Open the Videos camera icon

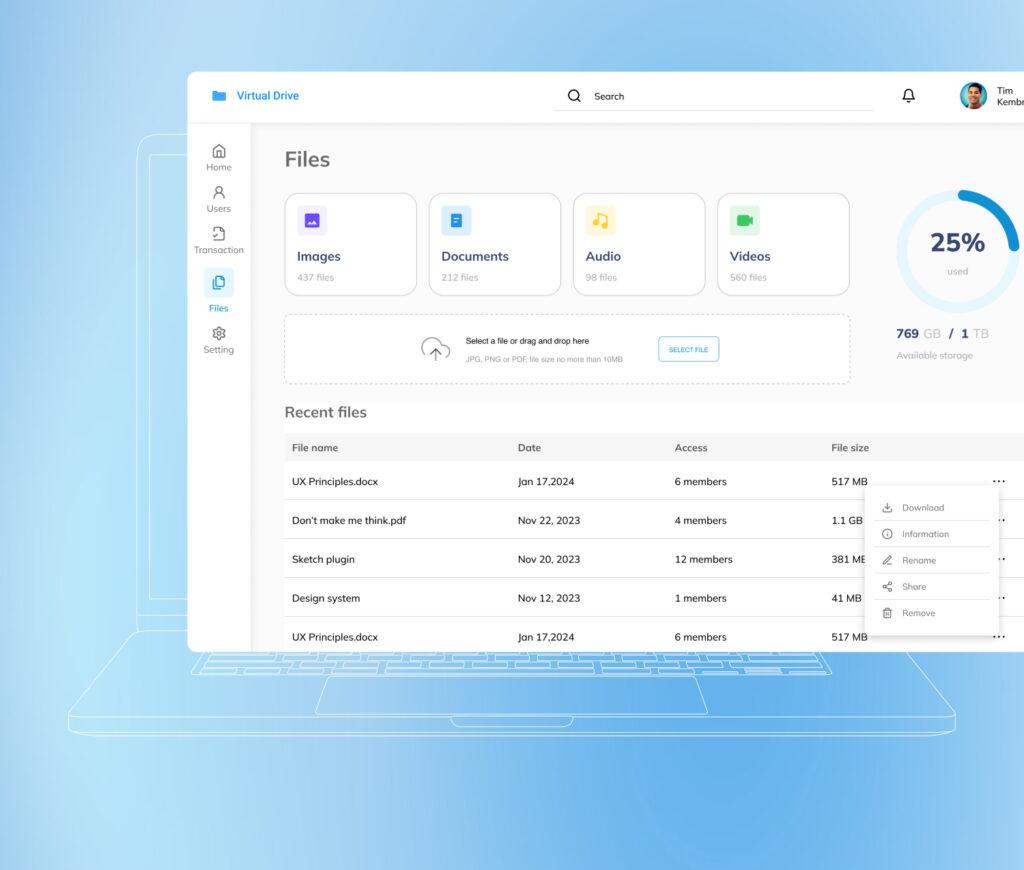tap(746, 219)
